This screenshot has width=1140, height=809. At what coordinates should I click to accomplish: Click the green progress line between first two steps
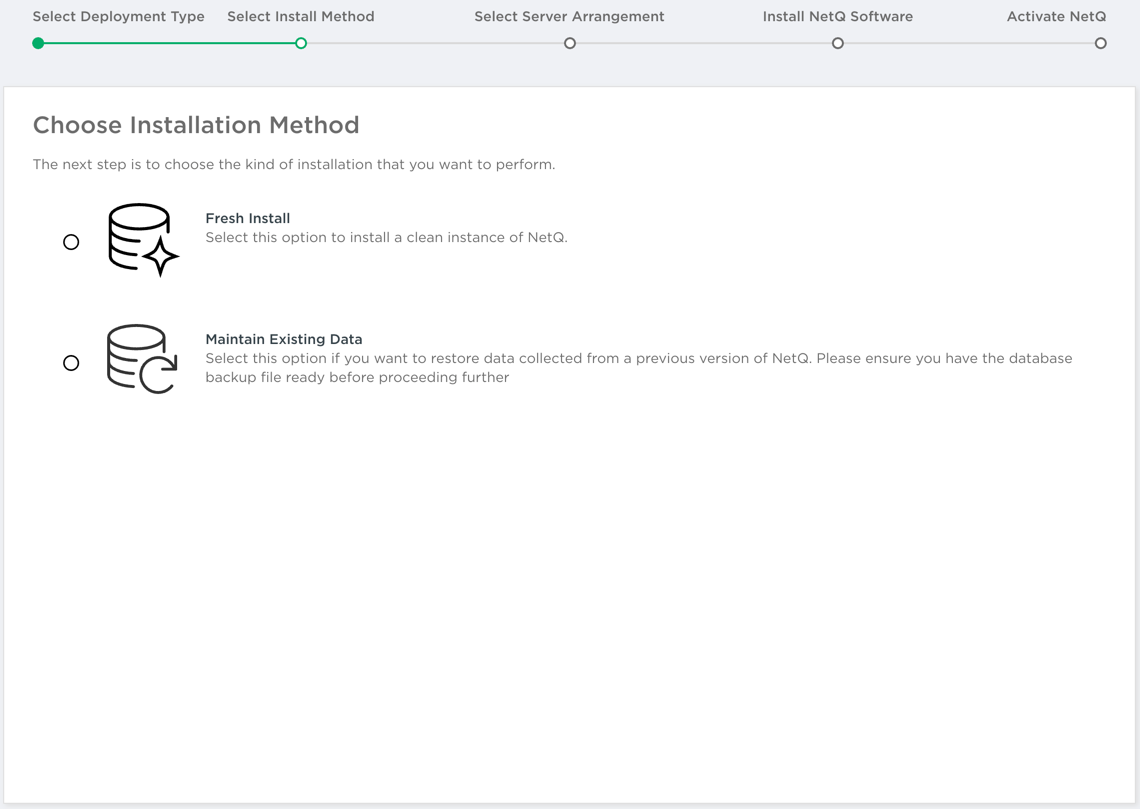pos(170,43)
